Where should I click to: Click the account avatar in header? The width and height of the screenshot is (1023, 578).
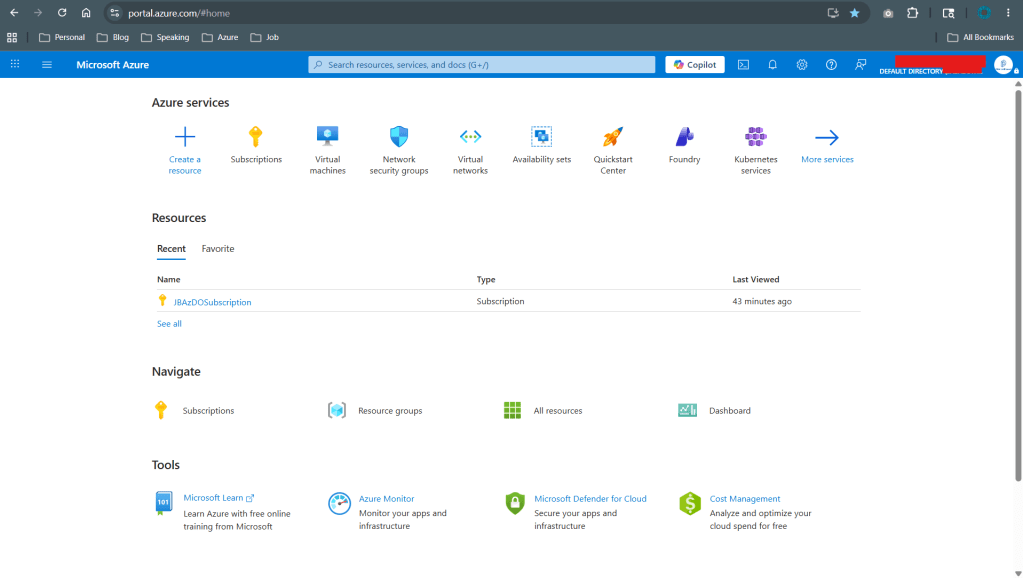[1003, 65]
